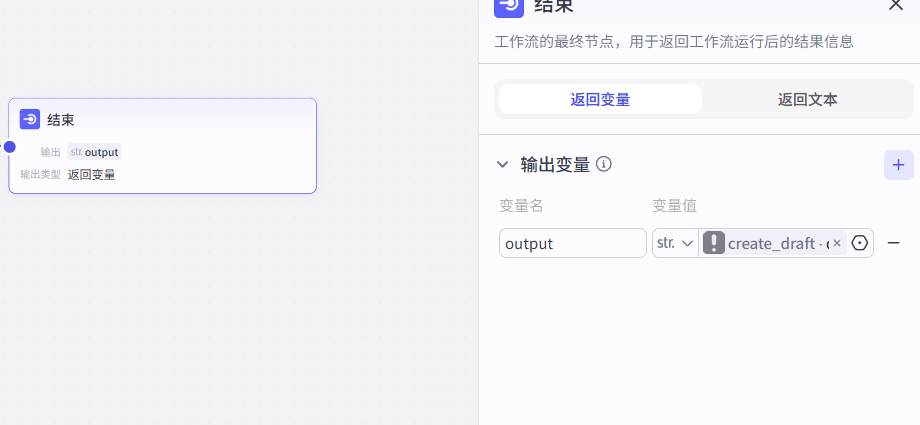Click 返回变量 output type in node

(x=91, y=174)
